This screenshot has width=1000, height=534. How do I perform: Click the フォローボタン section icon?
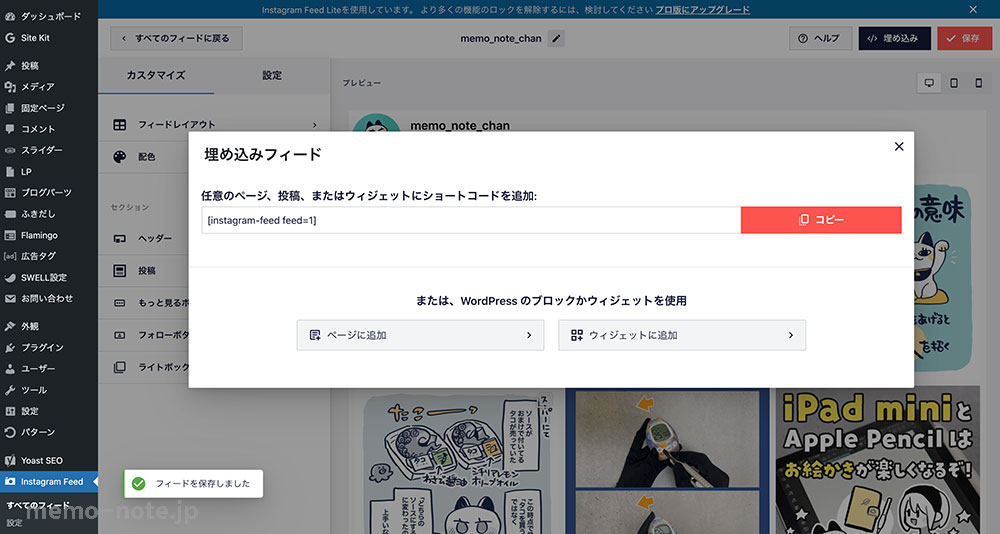[119, 335]
